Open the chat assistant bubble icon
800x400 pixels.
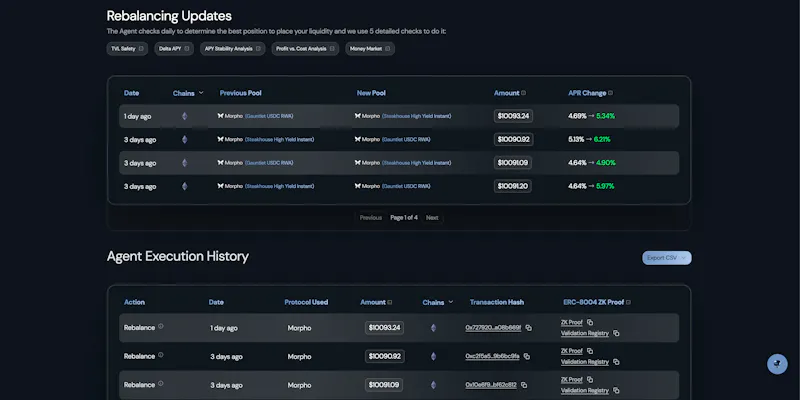tap(777, 364)
